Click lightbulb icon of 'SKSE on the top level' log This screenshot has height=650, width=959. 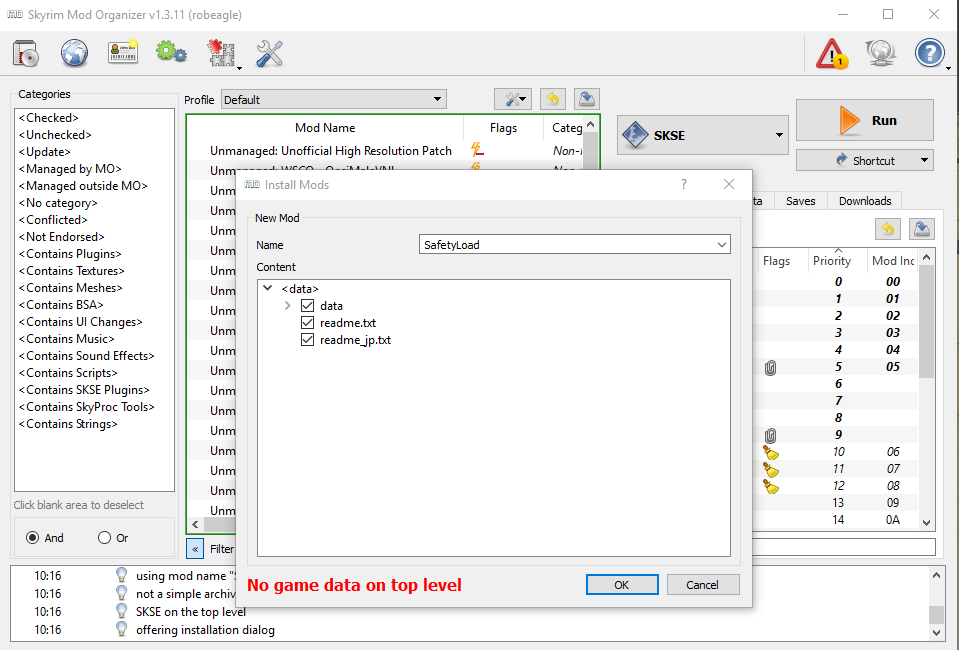(122, 611)
